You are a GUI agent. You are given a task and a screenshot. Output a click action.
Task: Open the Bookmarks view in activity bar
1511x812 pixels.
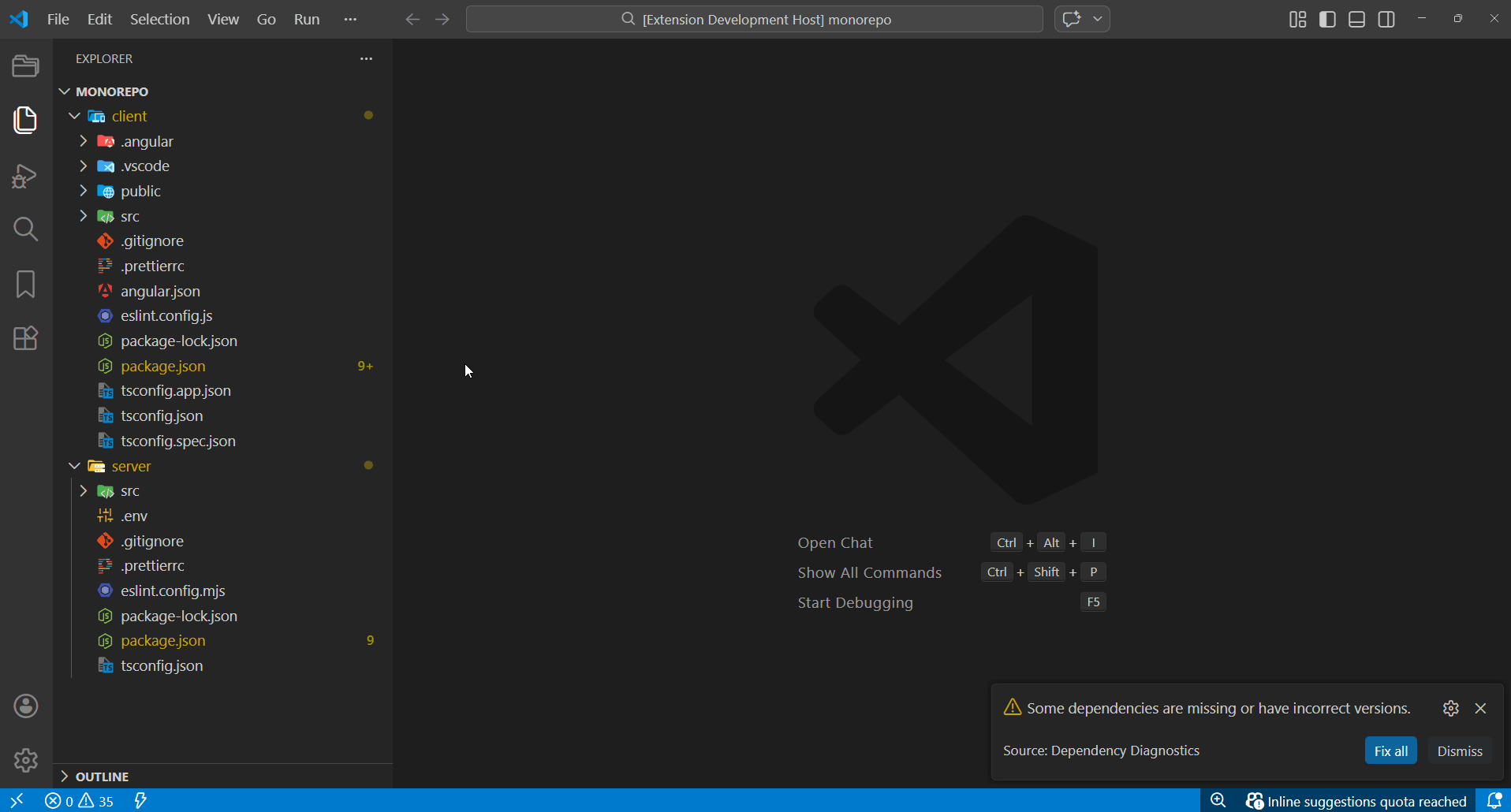click(x=25, y=284)
